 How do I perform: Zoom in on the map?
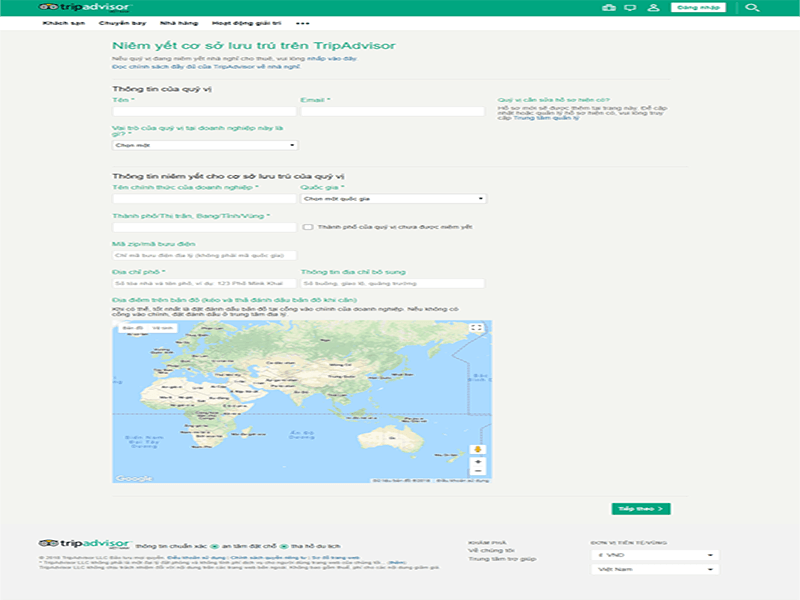(478, 462)
